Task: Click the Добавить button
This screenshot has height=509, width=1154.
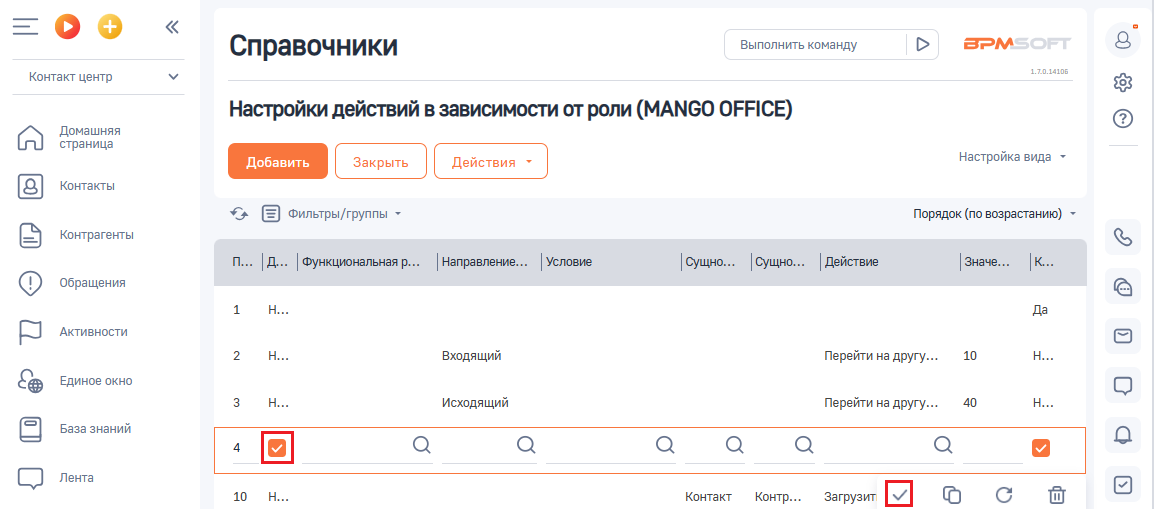Action: pos(277,161)
